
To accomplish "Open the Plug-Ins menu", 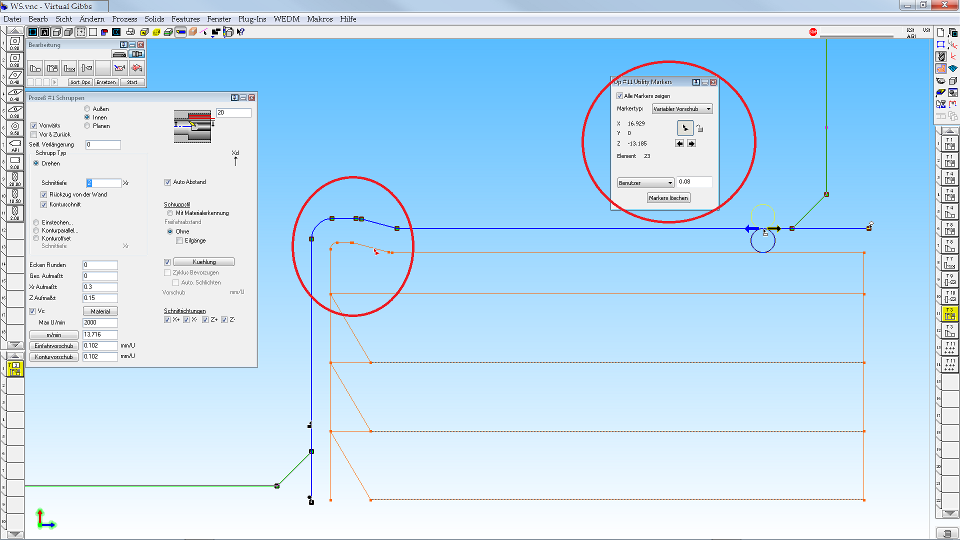I will (x=252, y=19).
